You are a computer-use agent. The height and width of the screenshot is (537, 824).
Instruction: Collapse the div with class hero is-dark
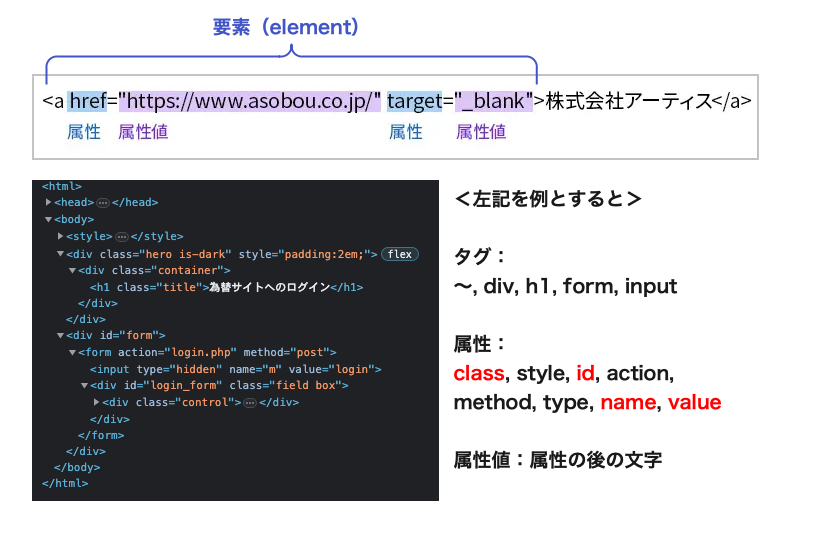(61, 254)
